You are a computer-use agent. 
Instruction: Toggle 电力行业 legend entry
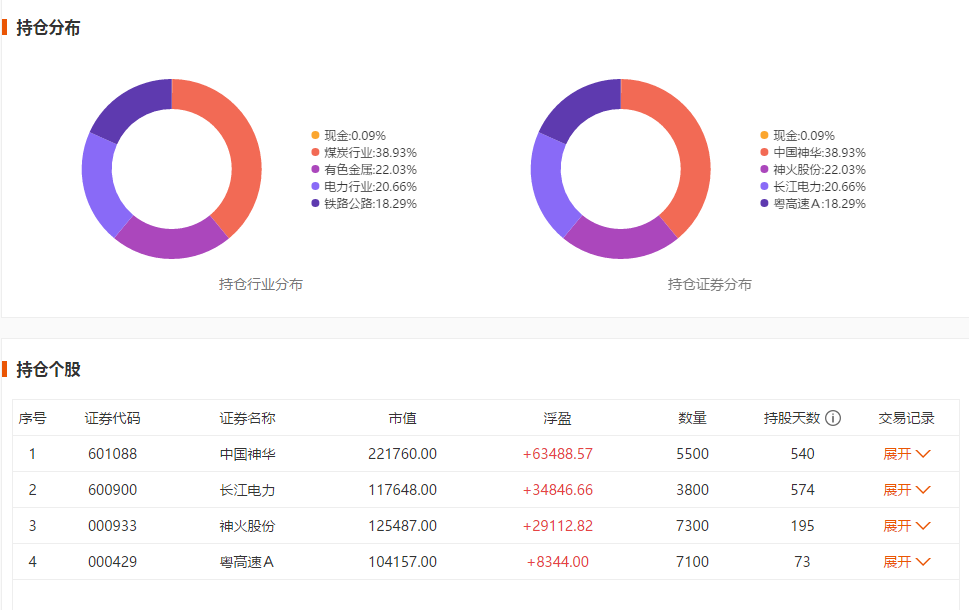coord(364,187)
